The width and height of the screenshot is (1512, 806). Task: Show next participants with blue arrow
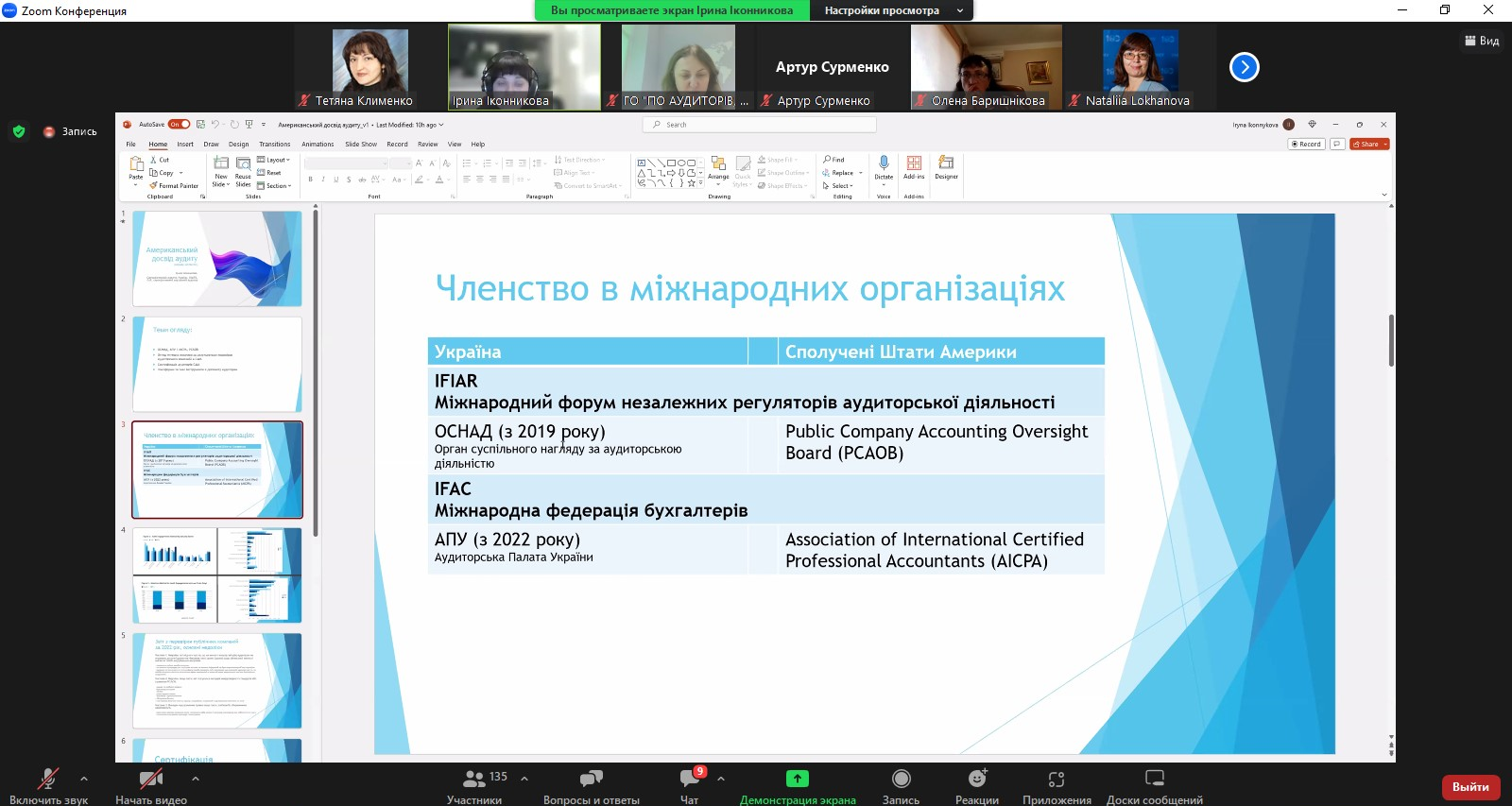(1245, 67)
